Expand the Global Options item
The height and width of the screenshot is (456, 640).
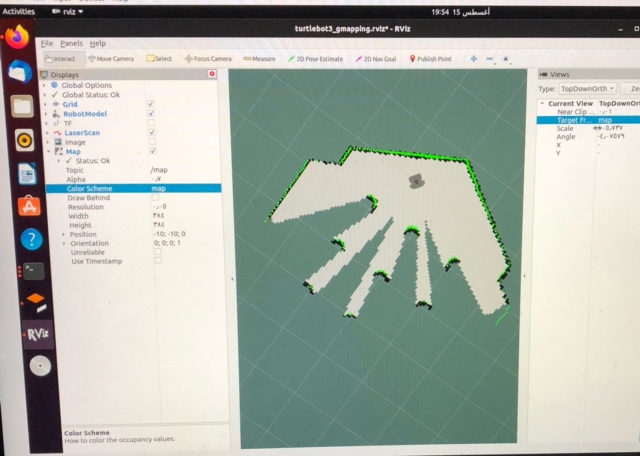click(44, 85)
